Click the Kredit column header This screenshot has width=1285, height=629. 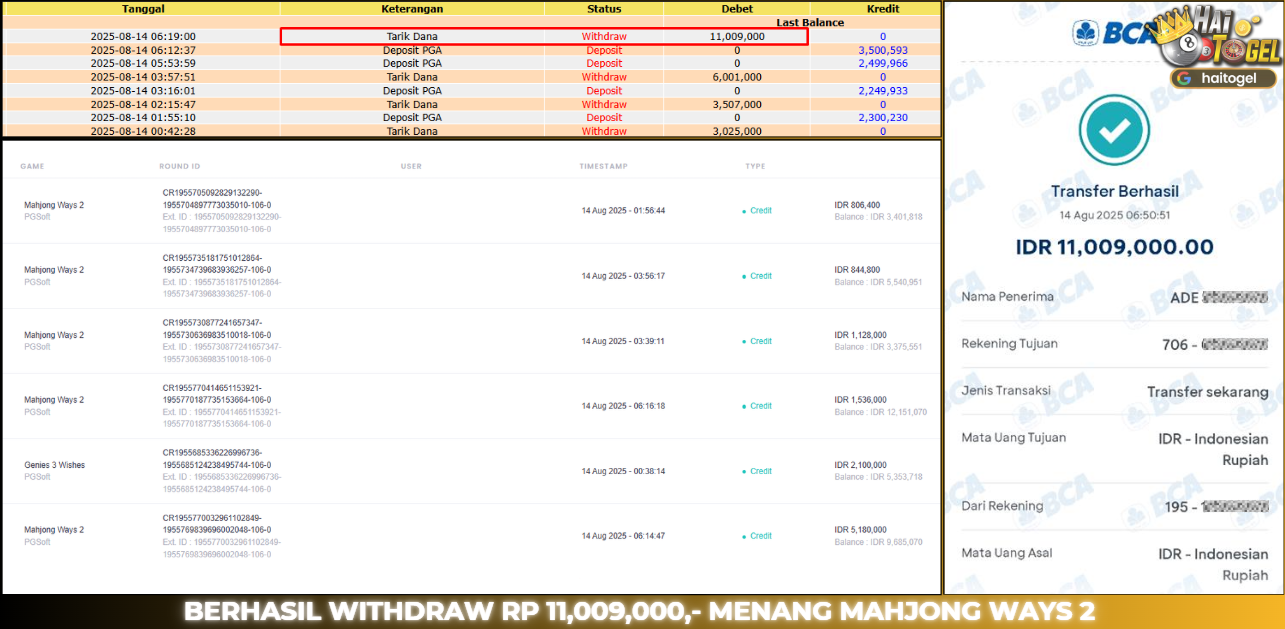(x=883, y=9)
